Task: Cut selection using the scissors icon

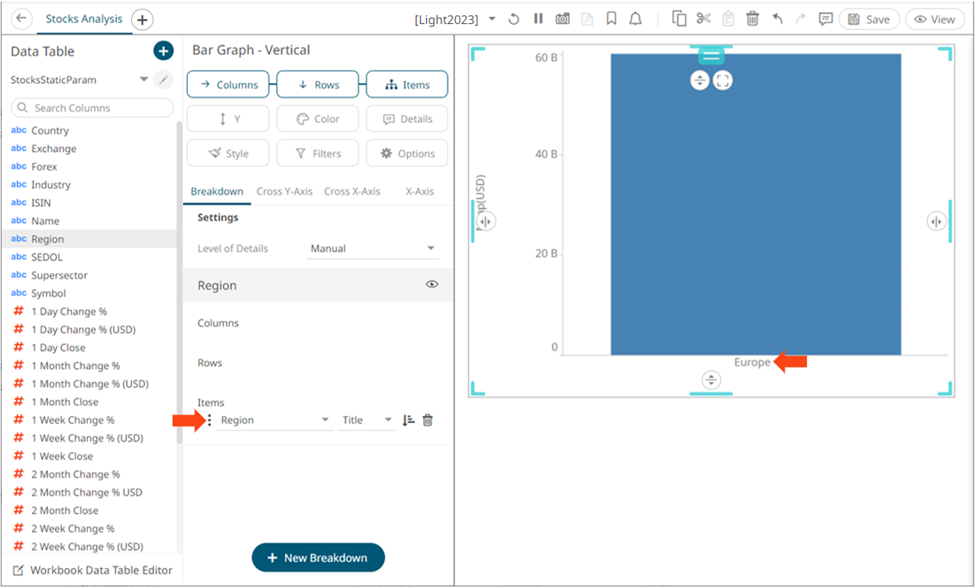Action: (704, 18)
